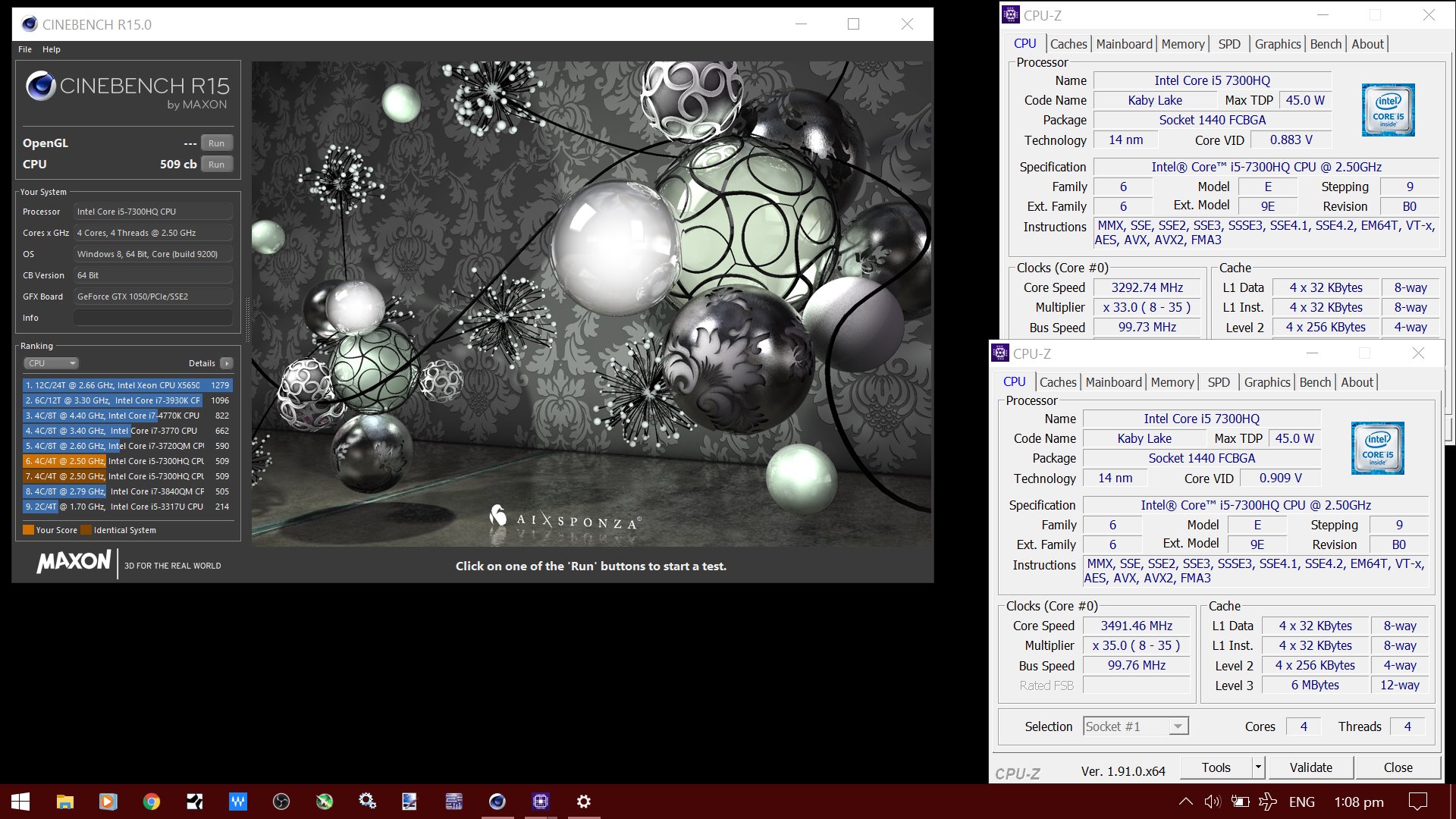The width and height of the screenshot is (1456, 819).
Task: Select the Core i7-3930K ranking entry
Action: (127, 400)
